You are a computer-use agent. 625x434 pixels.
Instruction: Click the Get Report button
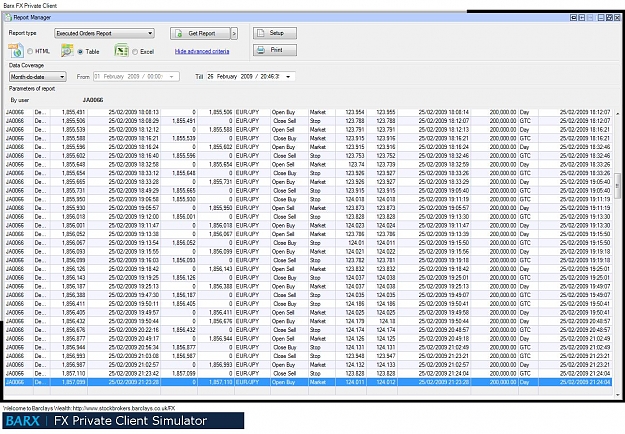click(x=200, y=33)
